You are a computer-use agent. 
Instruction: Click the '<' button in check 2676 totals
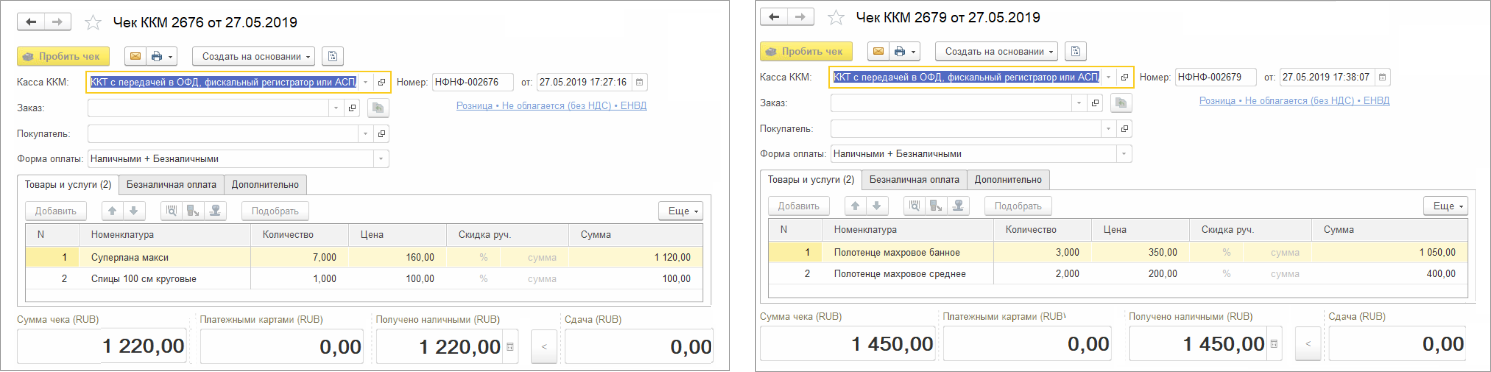tap(544, 346)
